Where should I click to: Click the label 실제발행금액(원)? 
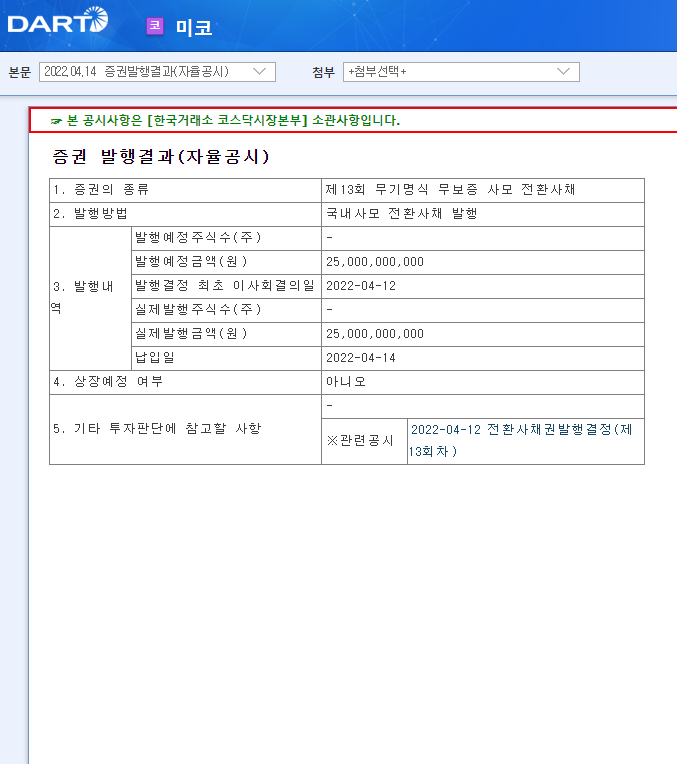point(191,334)
